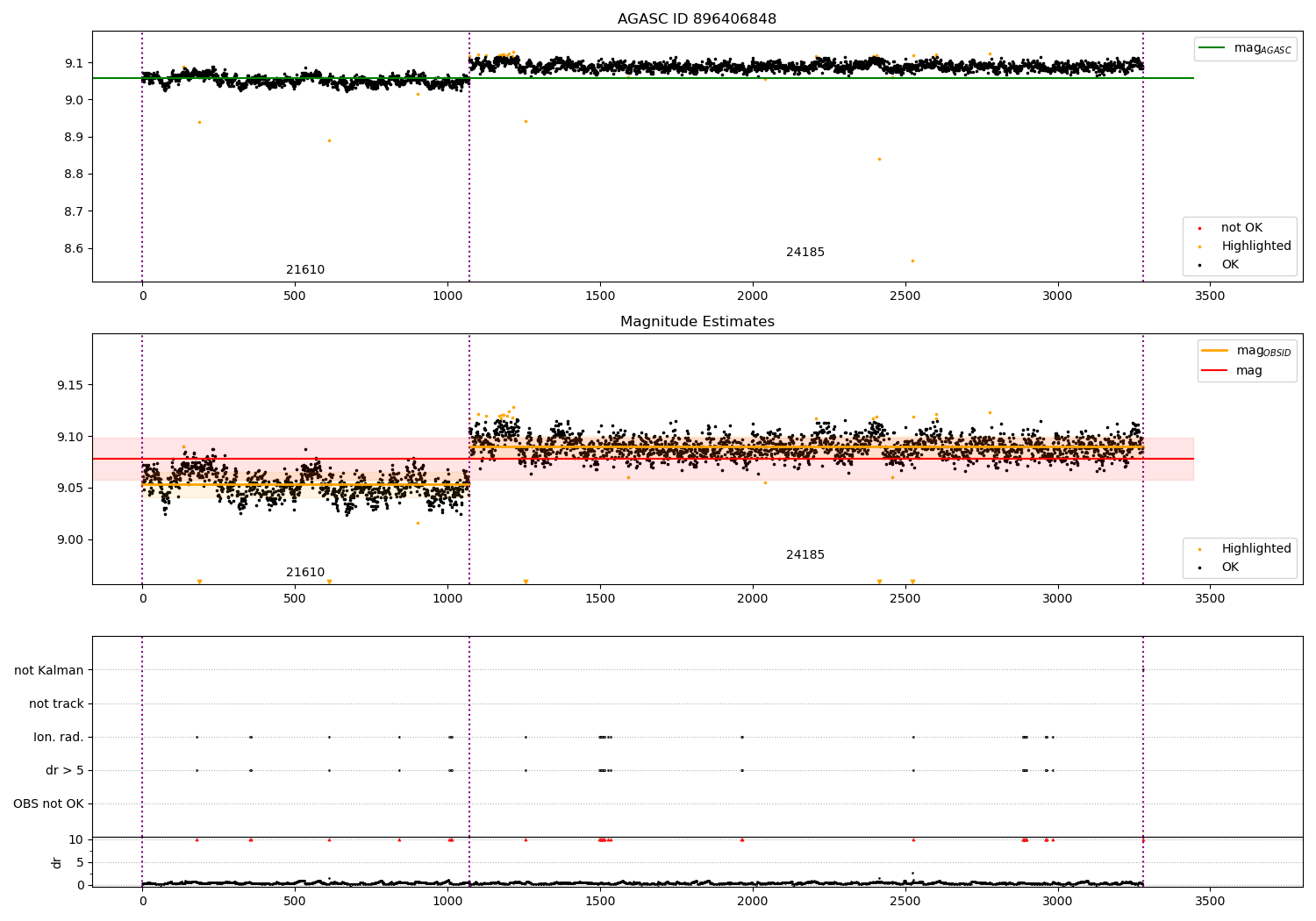Click the orange outlier near 8.89 in top plot
This screenshot has height=921, width=1316.
329,140
